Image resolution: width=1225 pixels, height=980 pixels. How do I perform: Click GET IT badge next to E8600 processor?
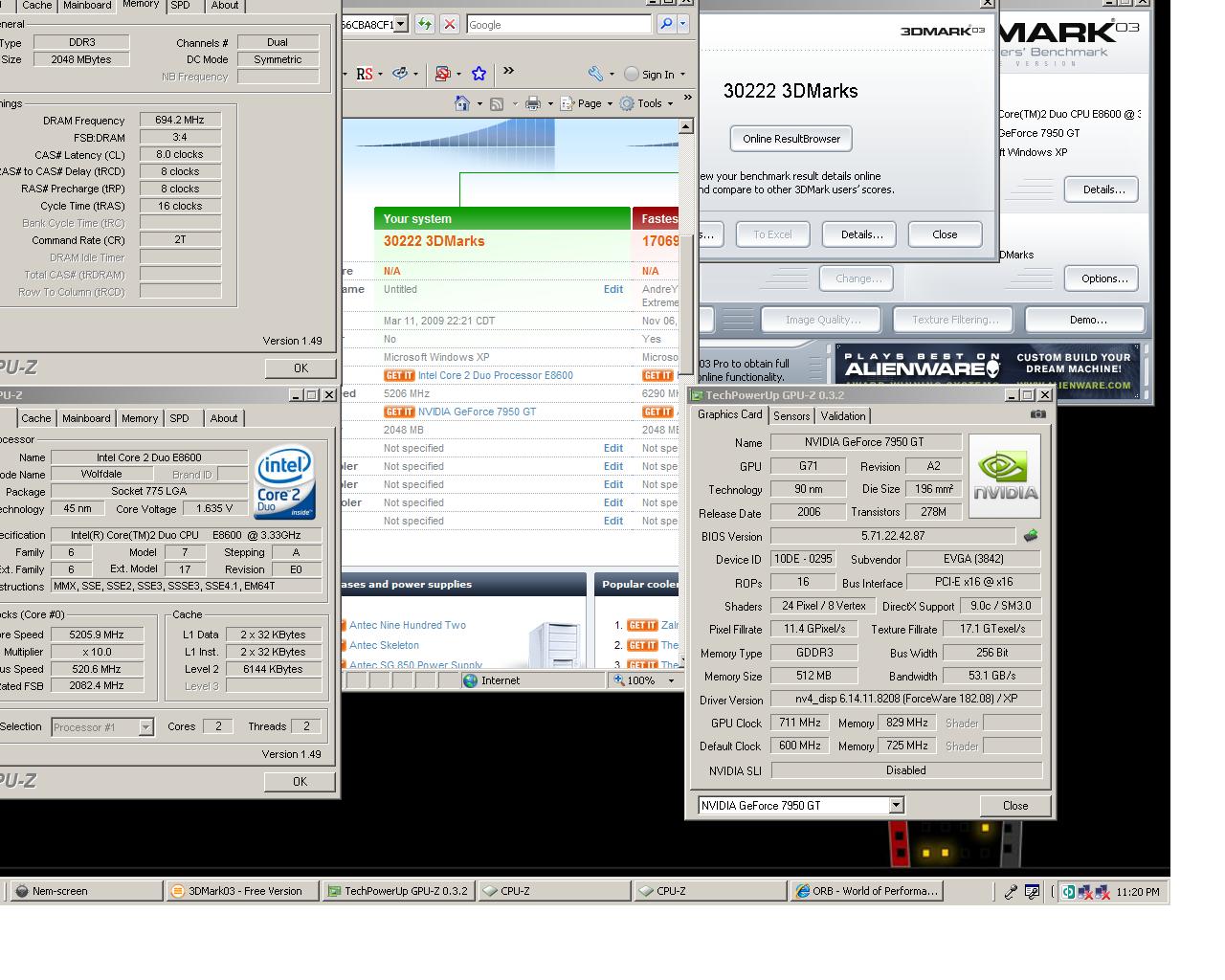click(x=399, y=375)
